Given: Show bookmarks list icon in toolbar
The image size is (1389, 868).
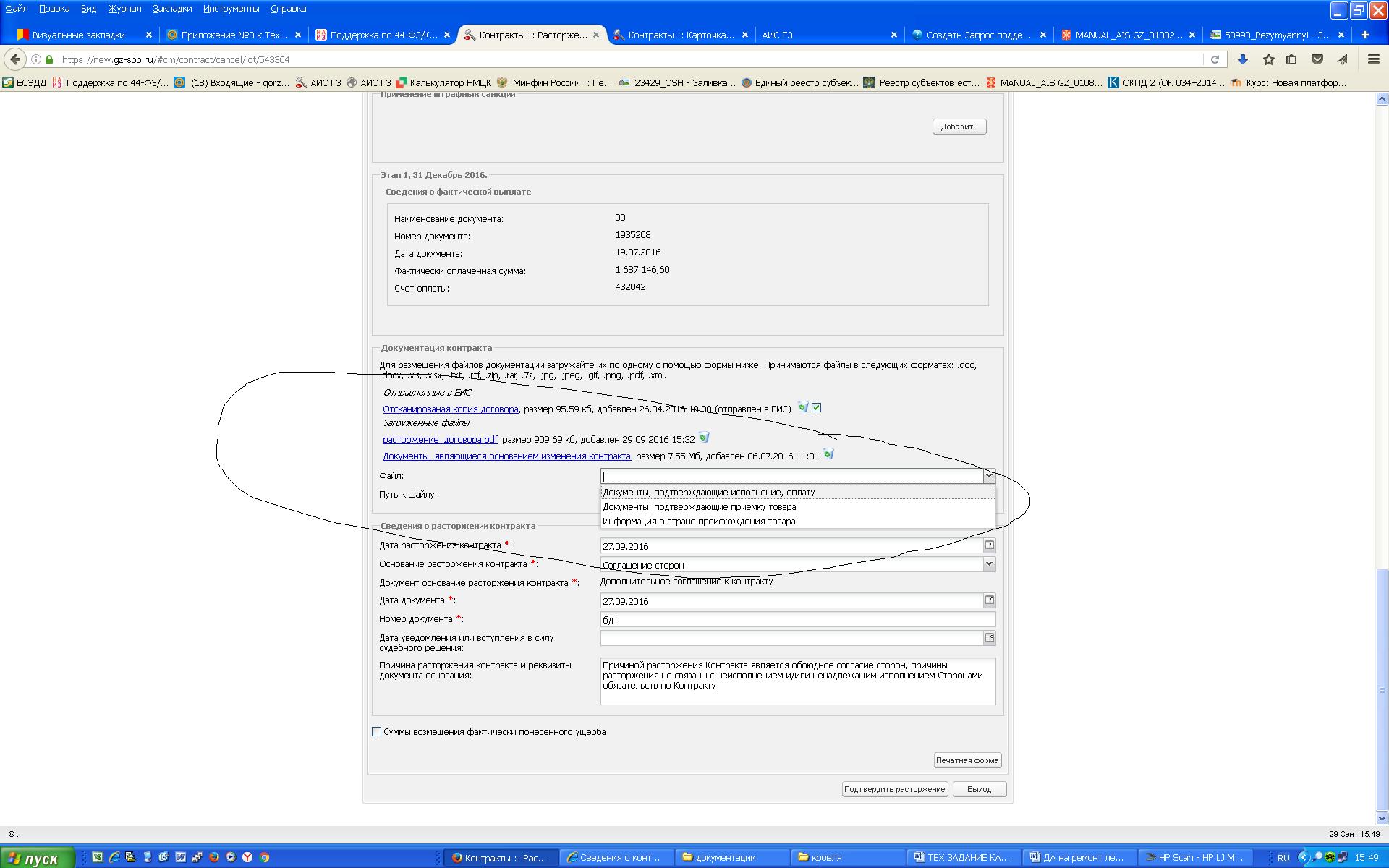Looking at the screenshot, I should (x=1291, y=59).
